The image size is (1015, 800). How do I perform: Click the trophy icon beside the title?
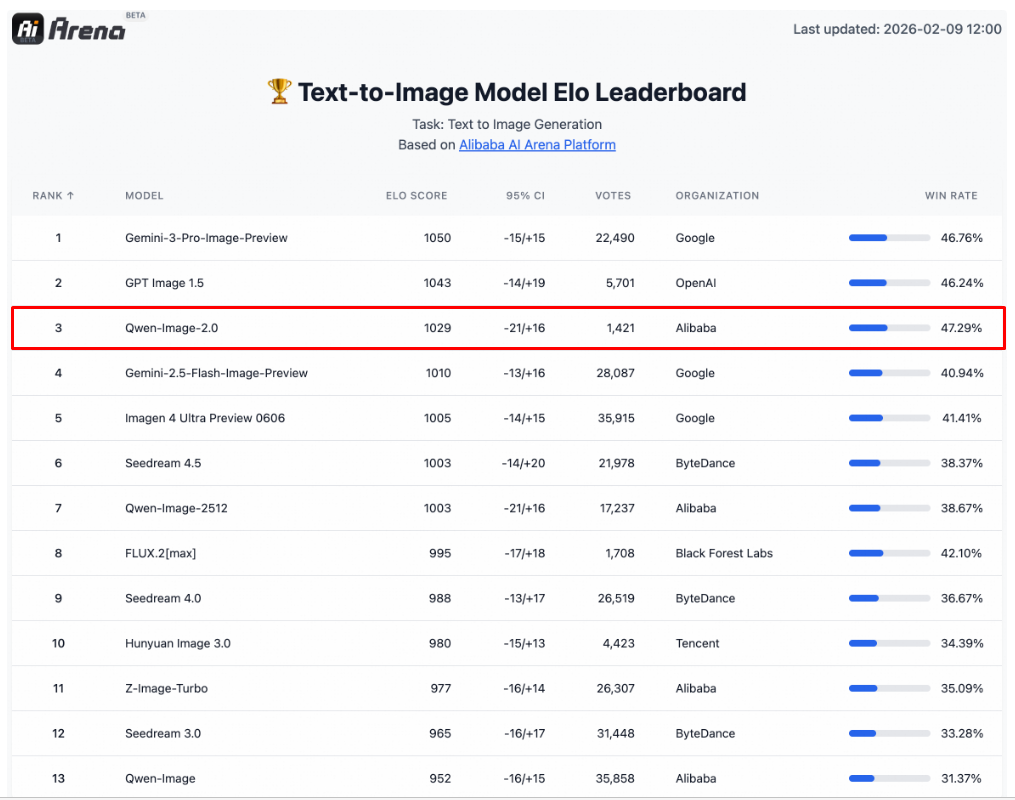pos(279,93)
